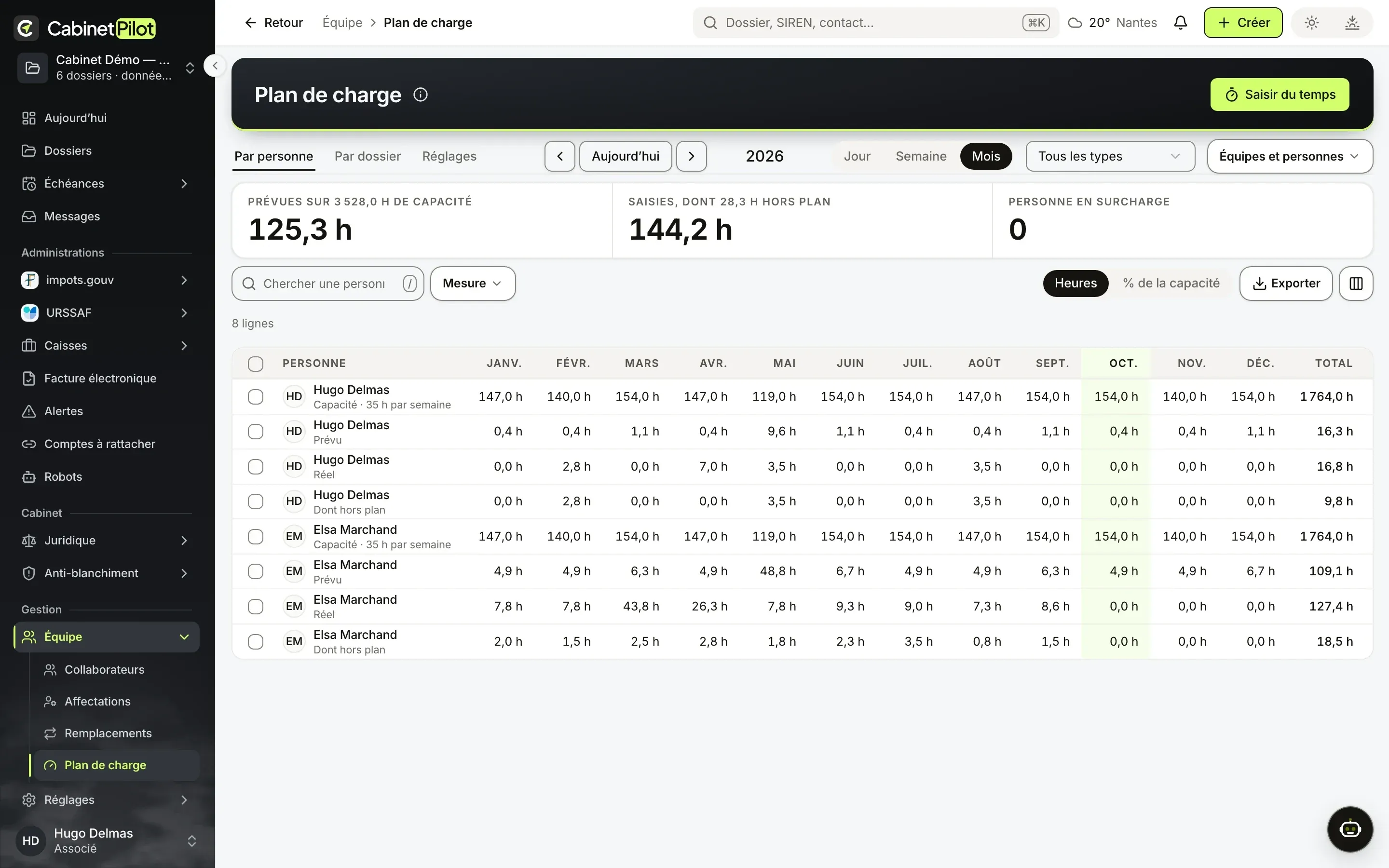The height and width of the screenshot is (868, 1389).
Task: Go to previous period arrow
Action: [559, 156]
